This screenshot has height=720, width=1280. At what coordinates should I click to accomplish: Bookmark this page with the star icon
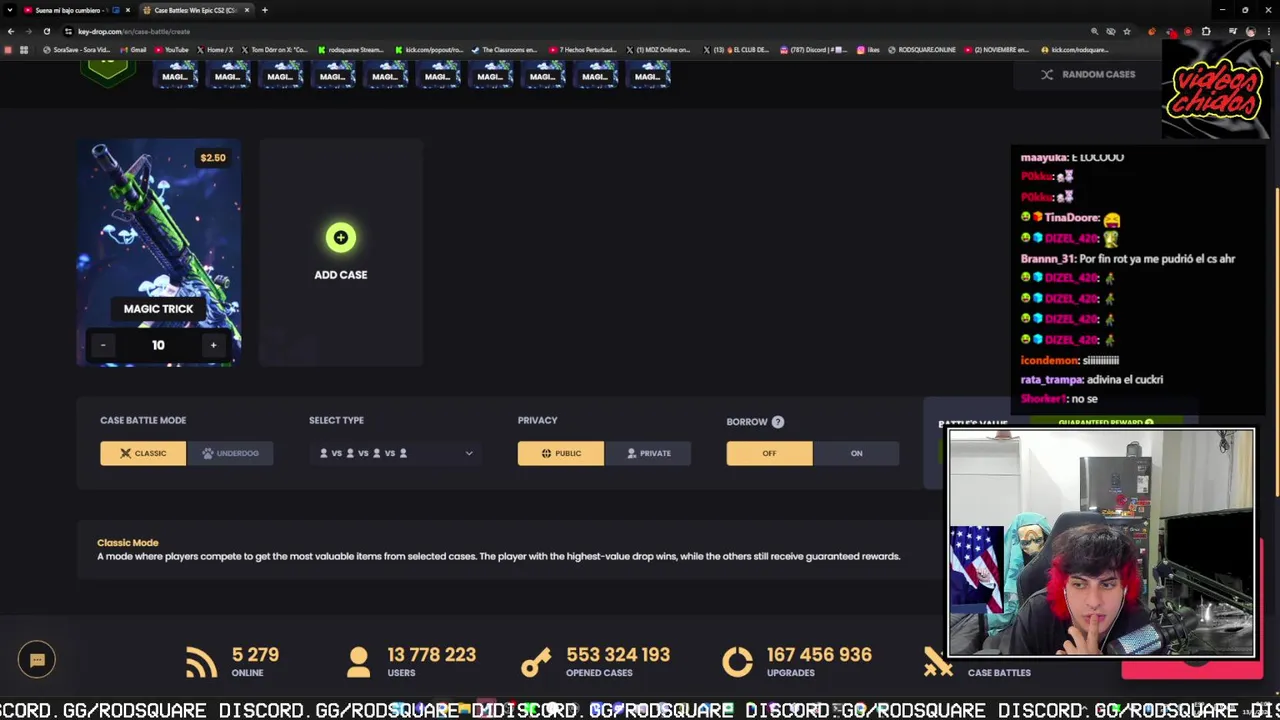click(1127, 31)
